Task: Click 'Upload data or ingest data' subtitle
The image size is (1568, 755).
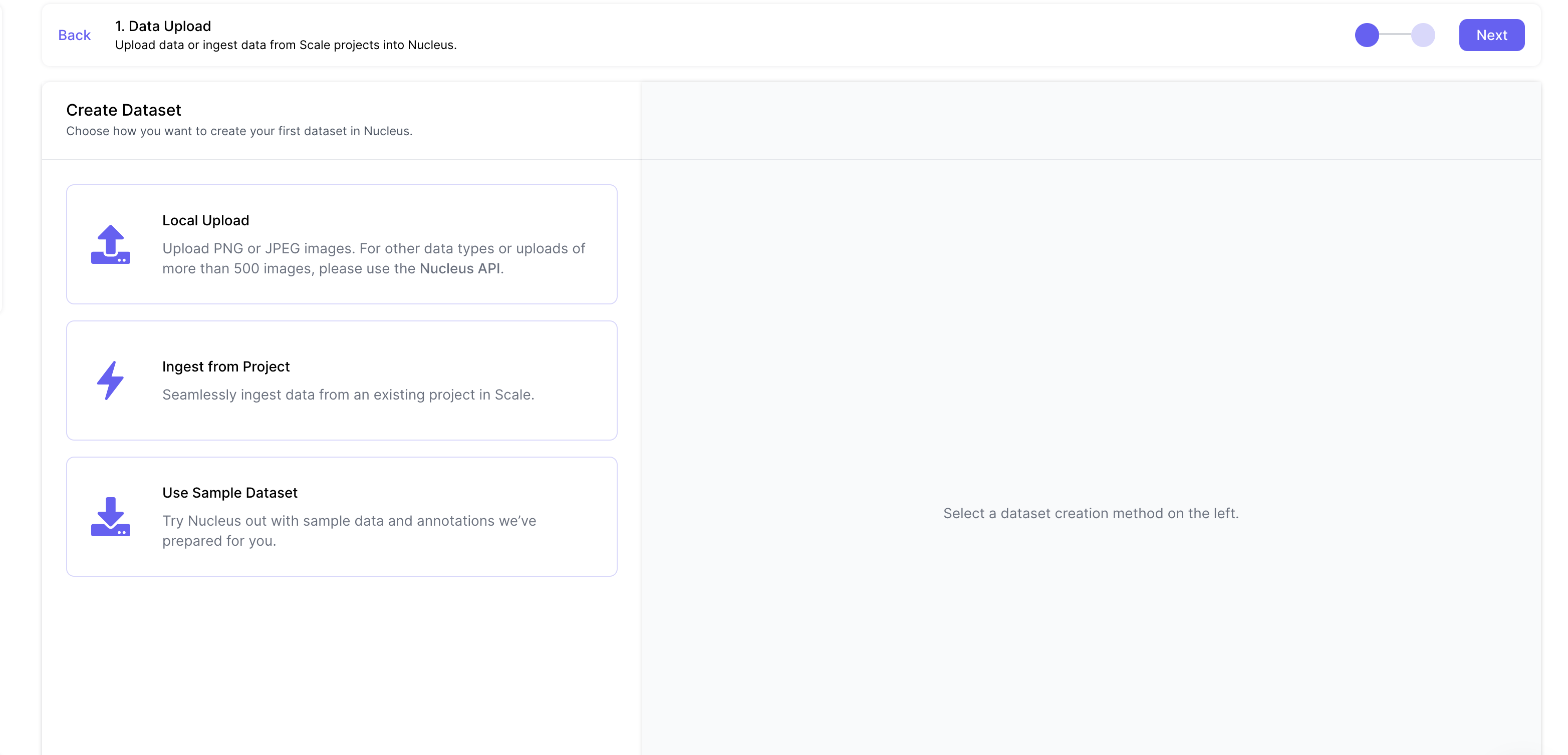Action: [286, 45]
